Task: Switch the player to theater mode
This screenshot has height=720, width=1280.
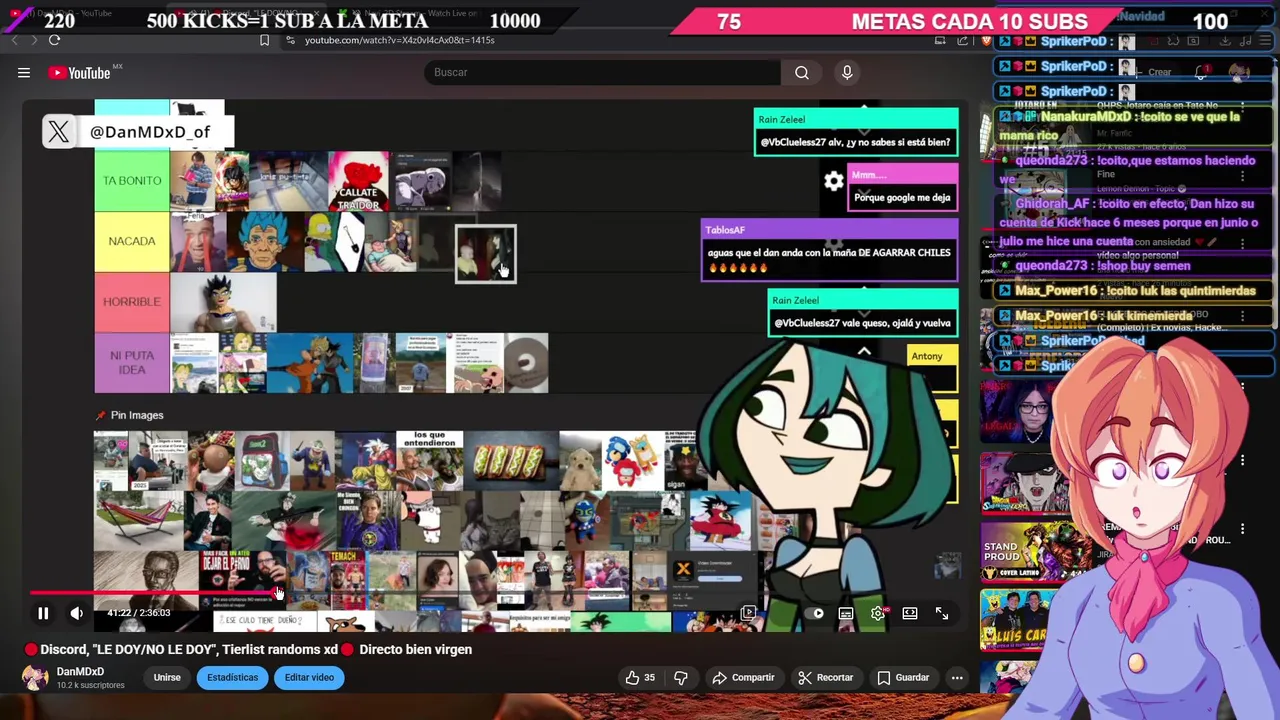Action: point(910,613)
